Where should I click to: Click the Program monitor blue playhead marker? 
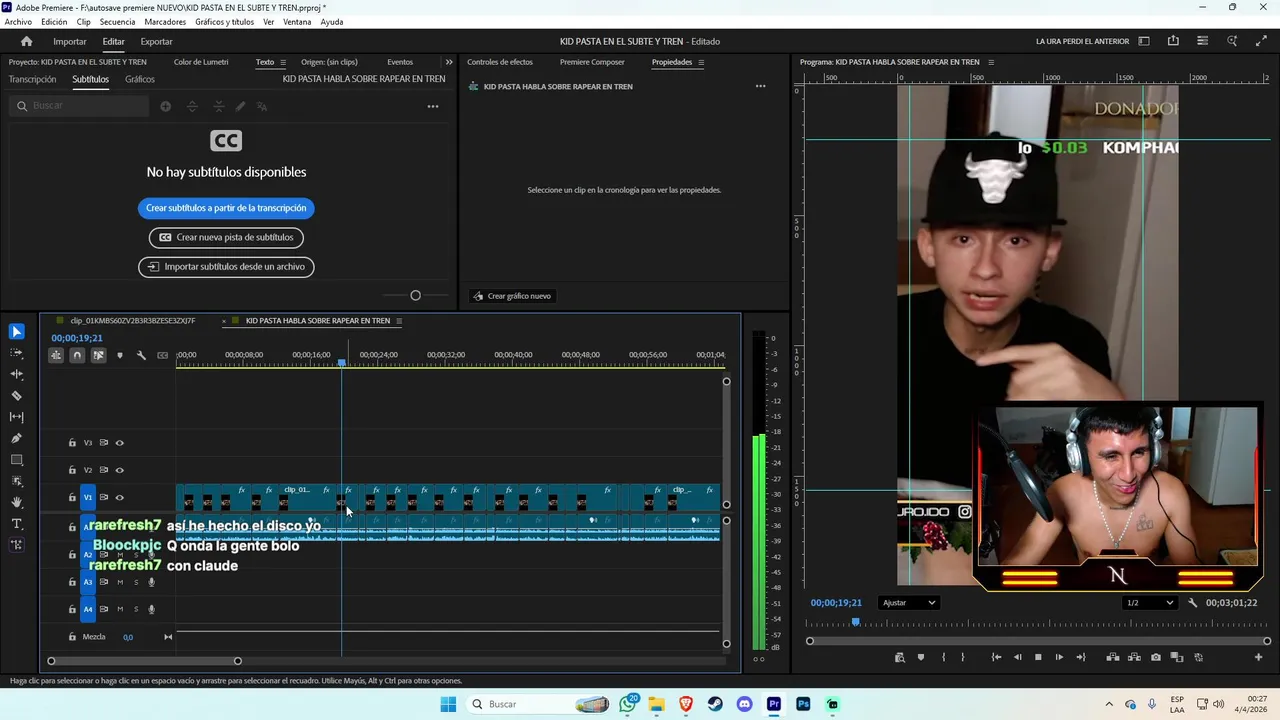point(855,622)
